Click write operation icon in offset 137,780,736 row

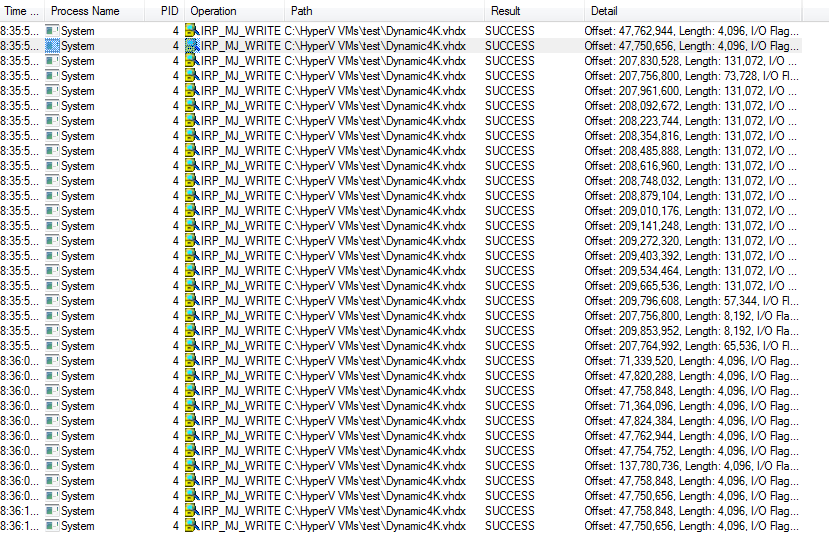[x=191, y=466]
